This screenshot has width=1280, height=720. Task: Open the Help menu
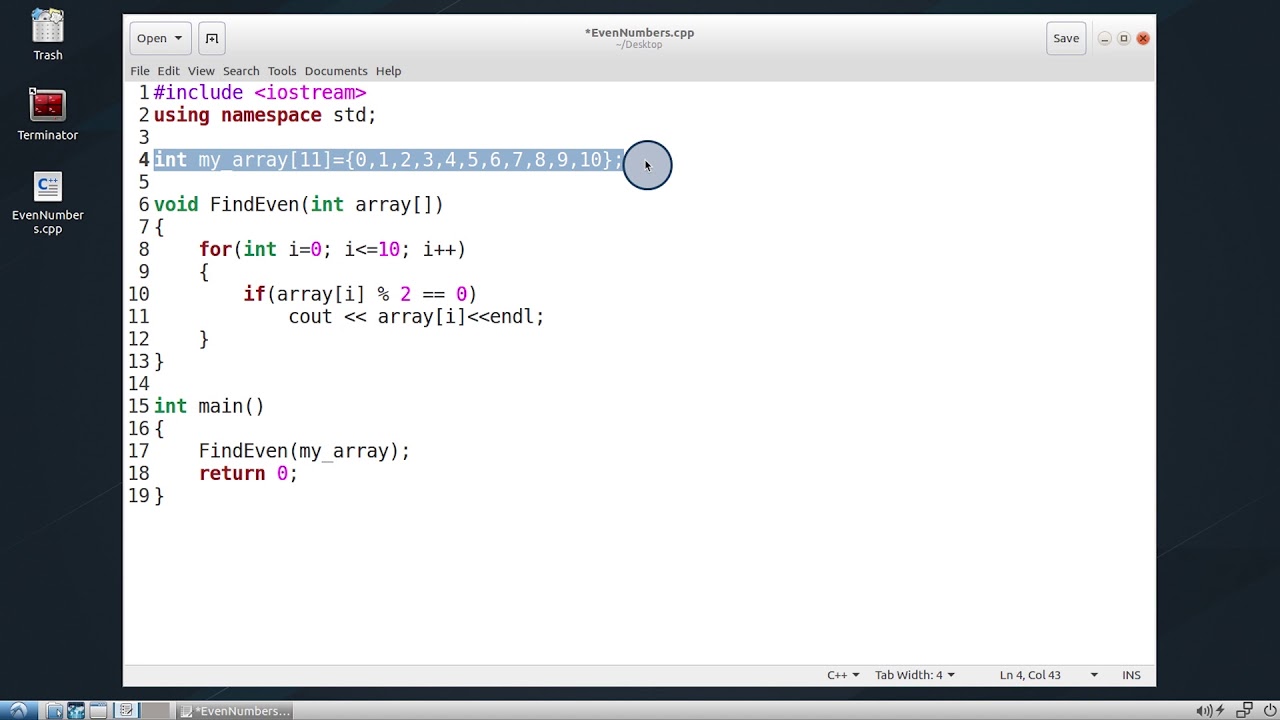pyautogui.click(x=388, y=71)
